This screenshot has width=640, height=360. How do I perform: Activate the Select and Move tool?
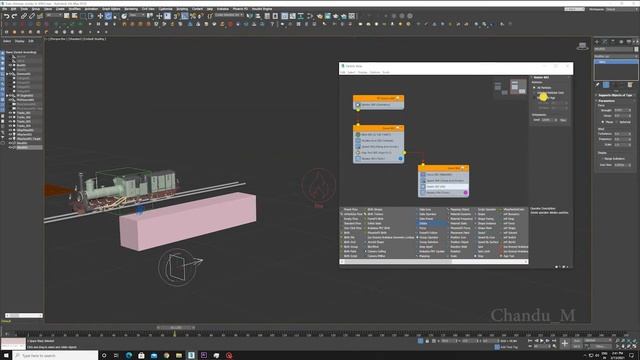tap(100, 16)
